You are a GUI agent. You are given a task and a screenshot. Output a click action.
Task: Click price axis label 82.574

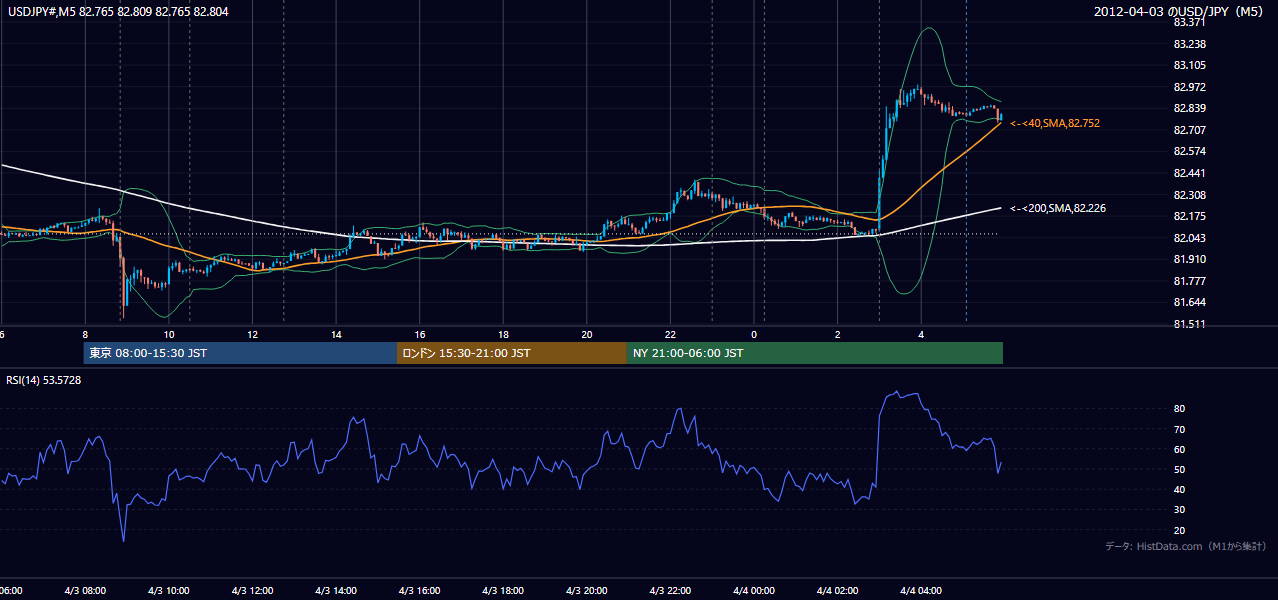point(1189,151)
